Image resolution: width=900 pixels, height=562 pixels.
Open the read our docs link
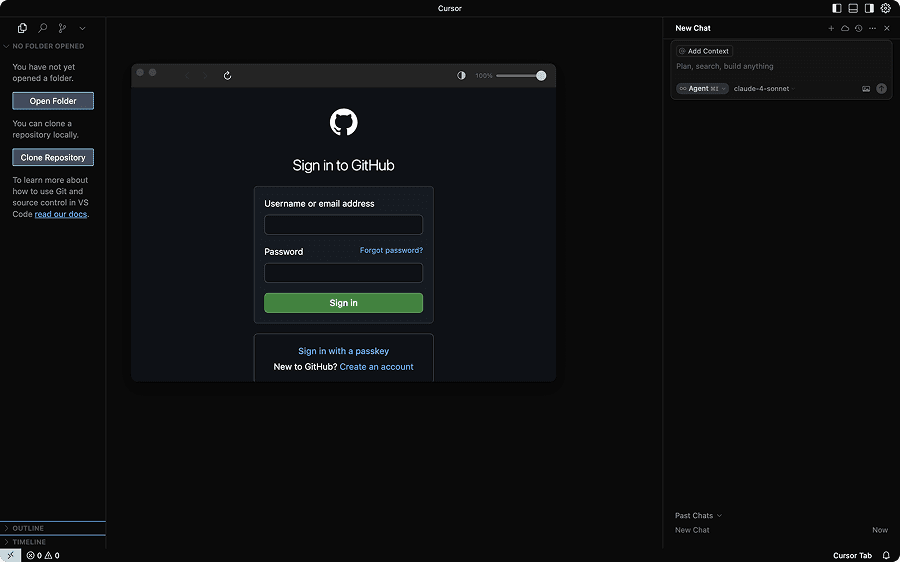point(61,214)
